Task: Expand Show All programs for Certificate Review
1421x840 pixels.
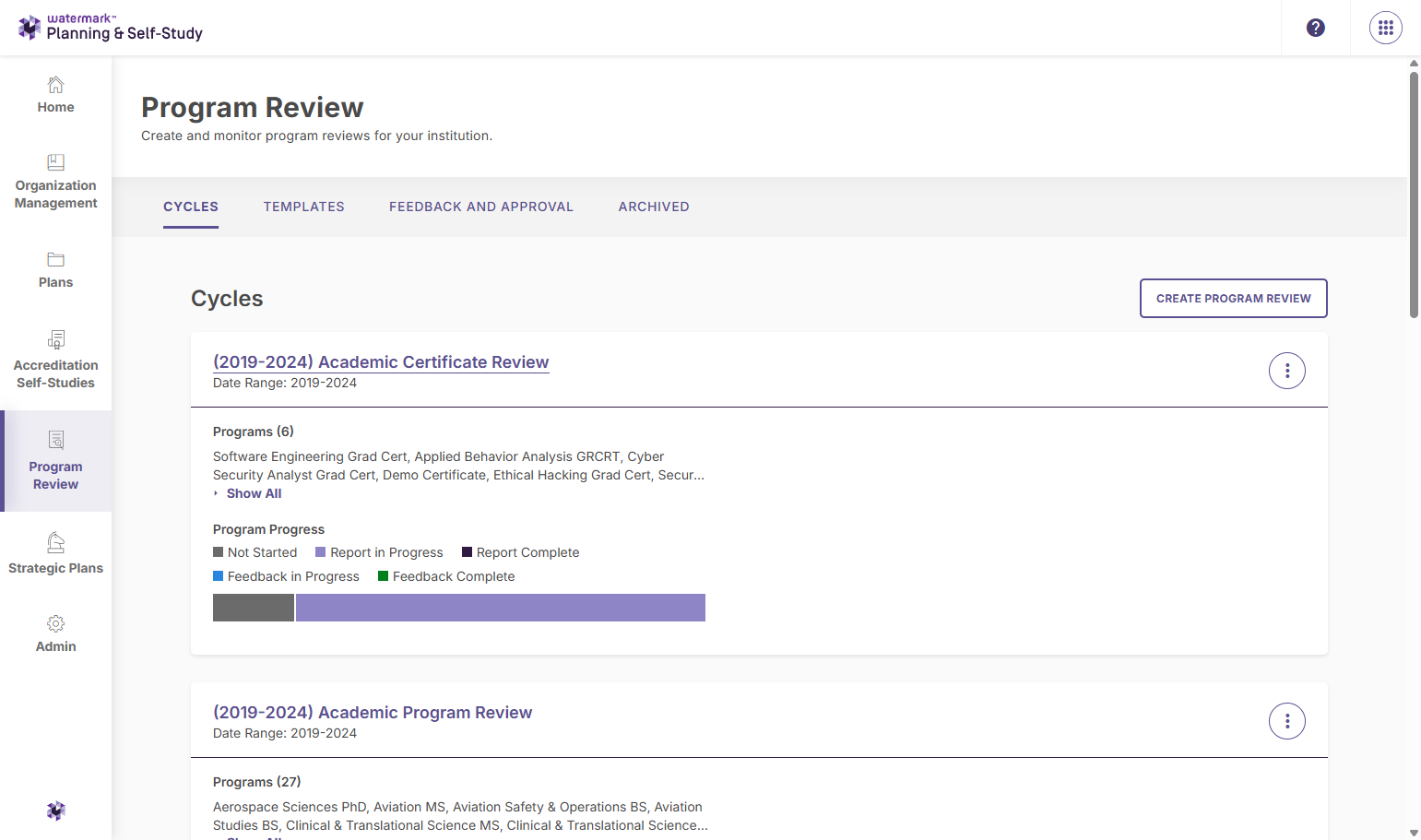Action: pos(247,493)
